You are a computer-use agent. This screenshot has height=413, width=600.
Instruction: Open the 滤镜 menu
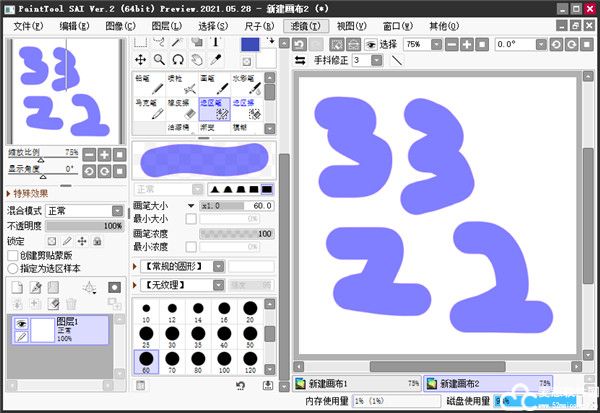302,25
